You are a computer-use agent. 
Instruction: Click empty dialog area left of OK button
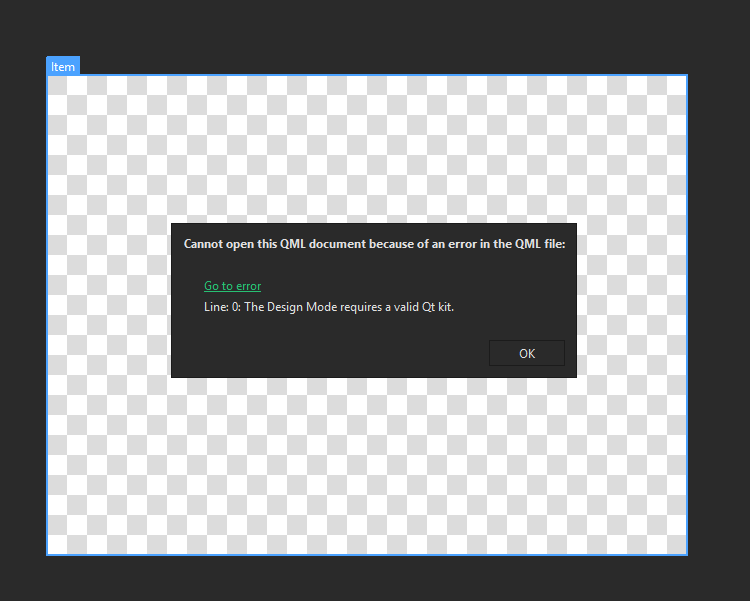coord(330,353)
